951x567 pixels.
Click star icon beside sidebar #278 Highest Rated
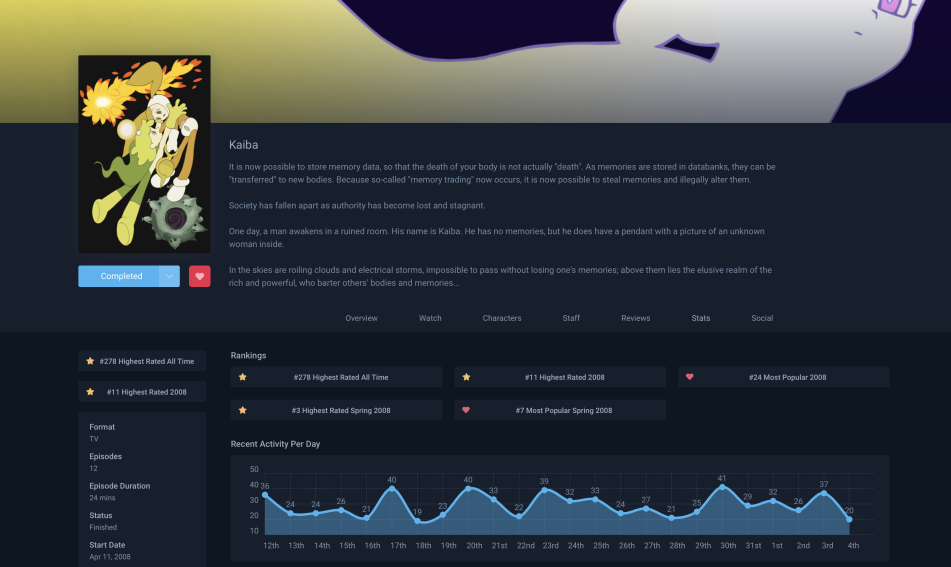[x=90, y=361]
